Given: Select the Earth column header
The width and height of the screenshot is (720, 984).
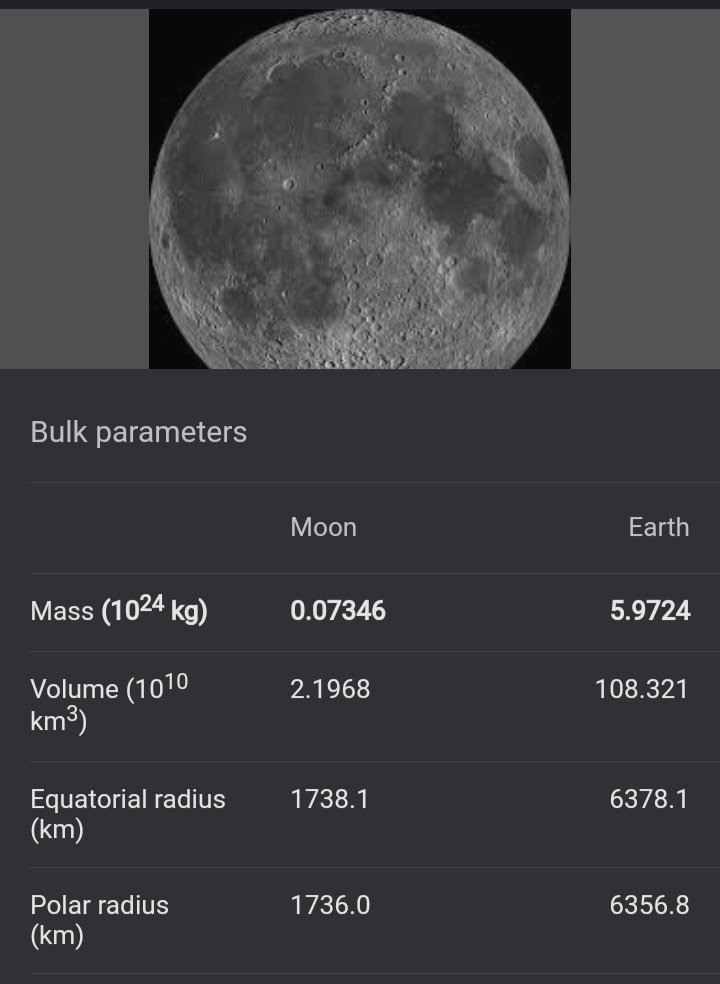Looking at the screenshot, I should click(658, 527).
